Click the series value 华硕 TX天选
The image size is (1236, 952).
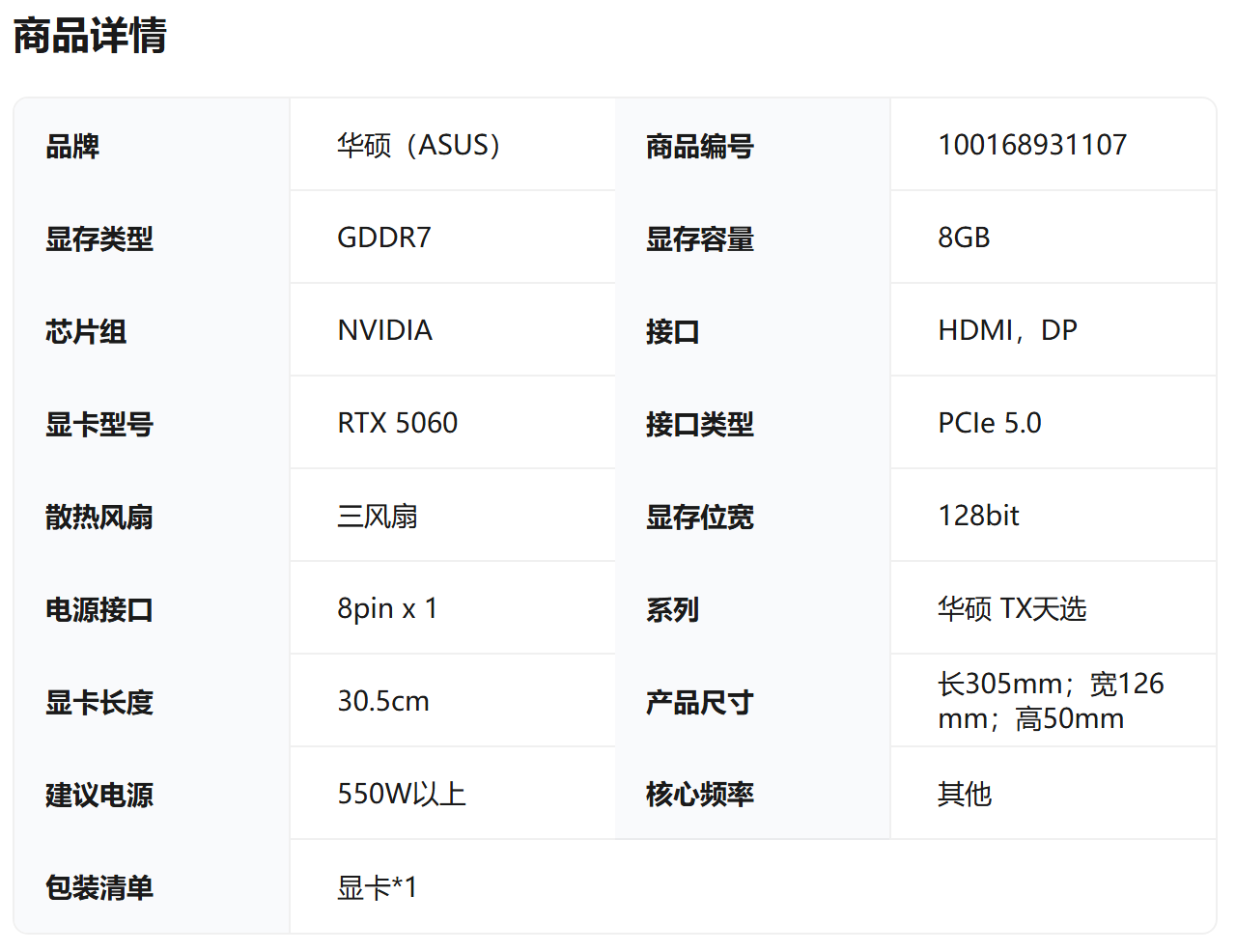coord(1011,608)
